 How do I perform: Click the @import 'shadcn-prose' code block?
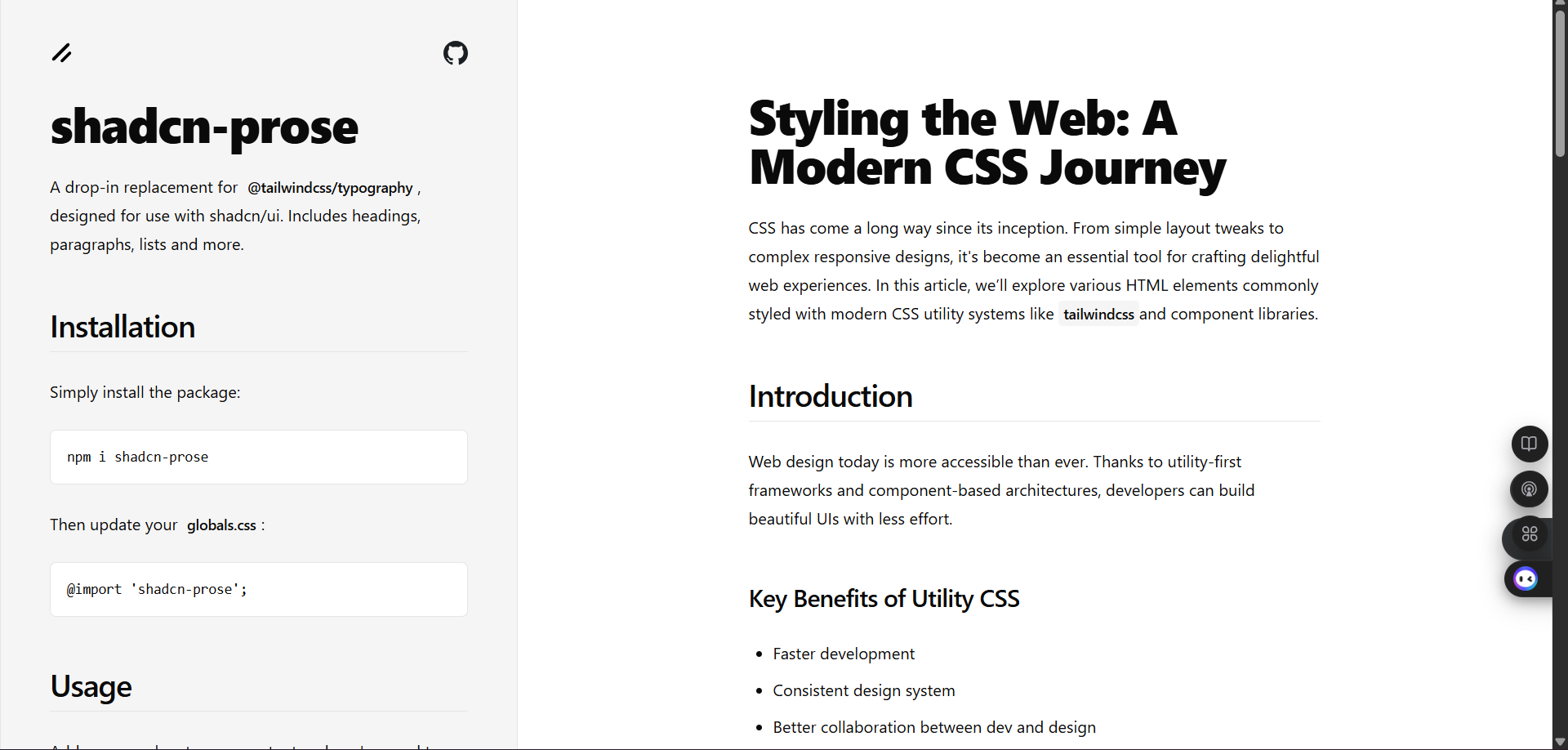[x=258, y=589]
